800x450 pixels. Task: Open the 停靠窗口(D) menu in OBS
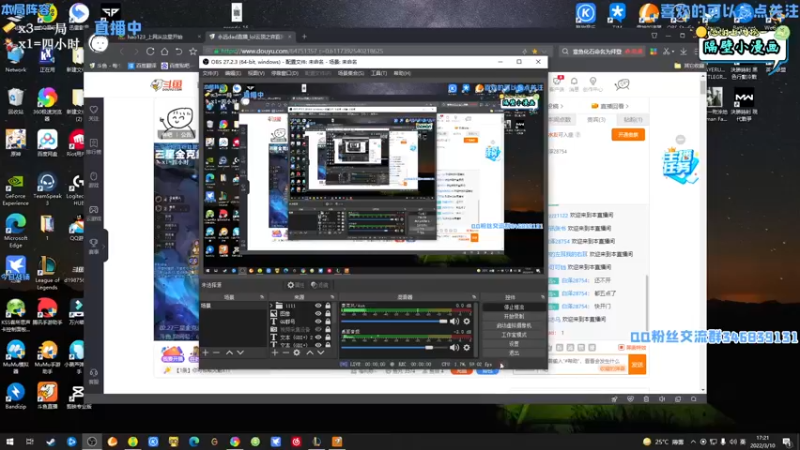(x=284, y=73)
